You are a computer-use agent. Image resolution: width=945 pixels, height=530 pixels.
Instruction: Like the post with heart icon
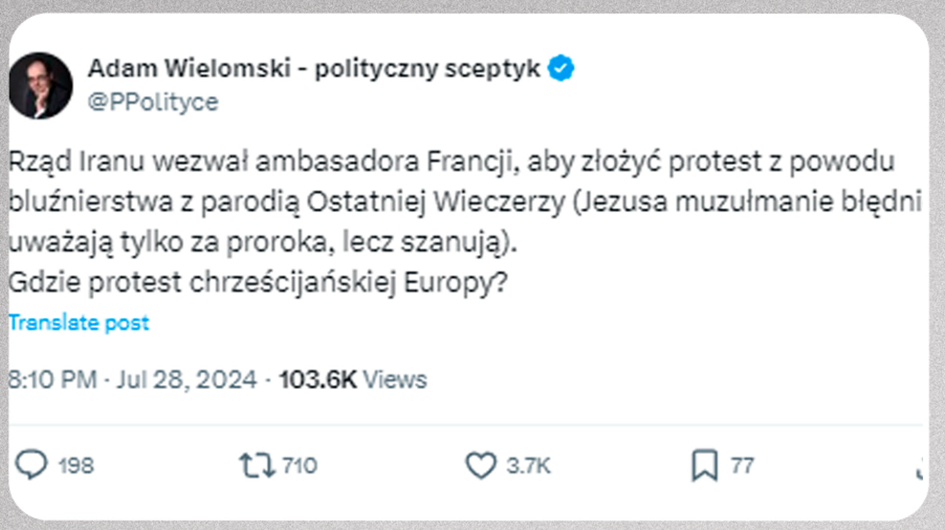click(481, 465)
